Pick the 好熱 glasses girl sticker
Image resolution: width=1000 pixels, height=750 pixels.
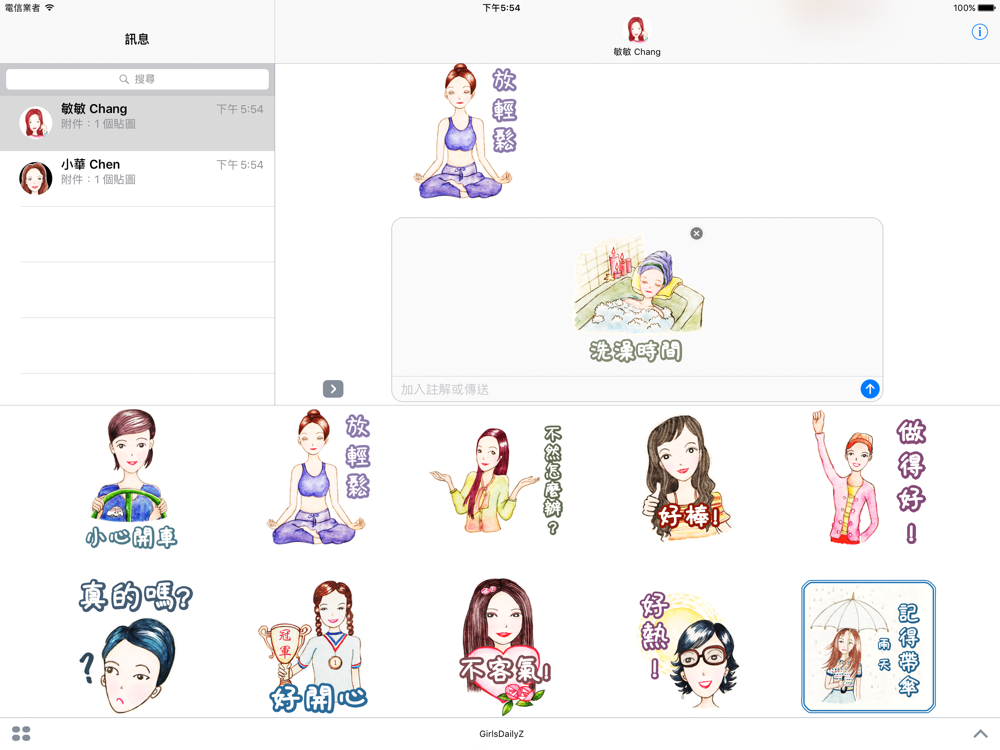tap(689, 649)
